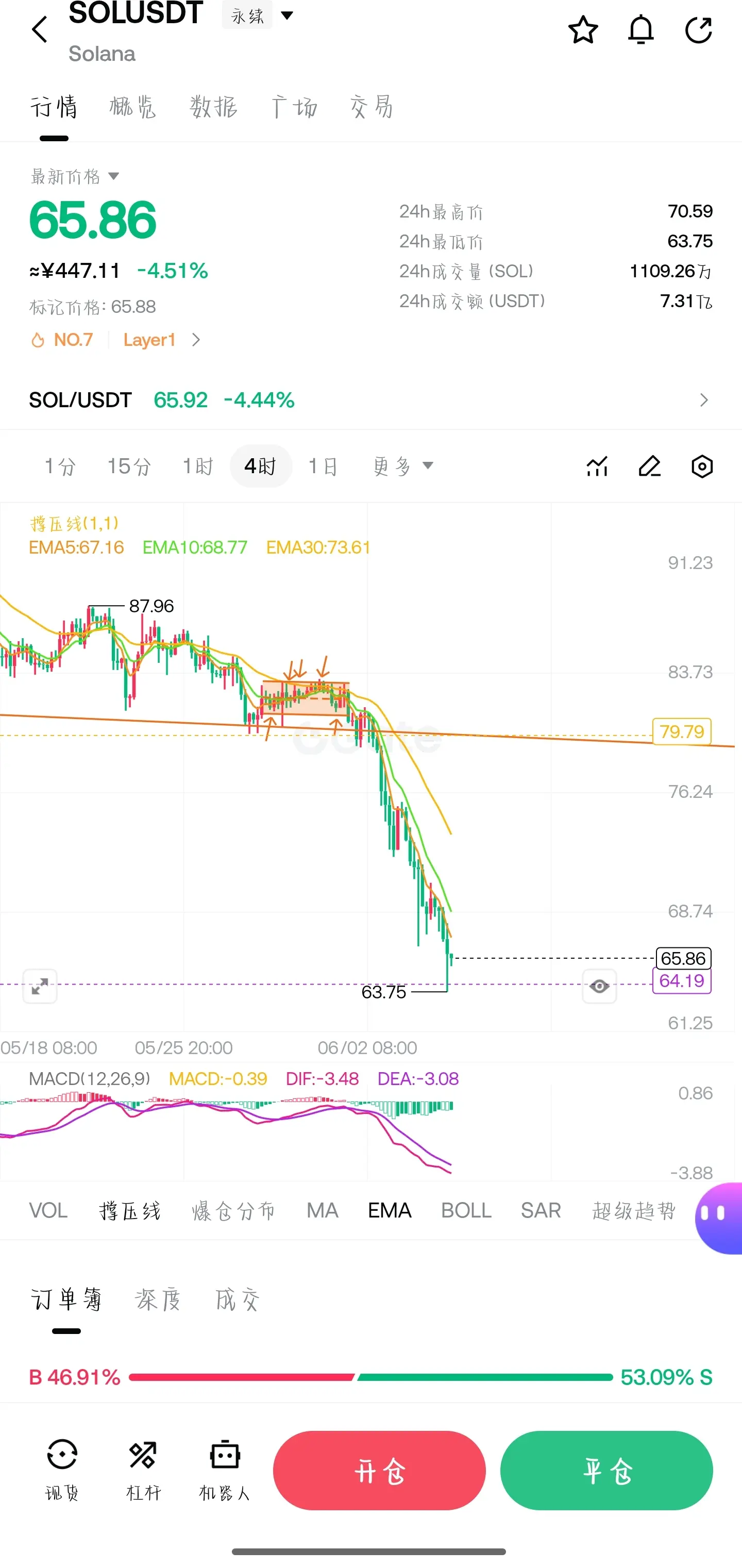742x1568 pixels.
Task: Tap the 65.86 current price label on chart
Action: [x=683, y=959]
